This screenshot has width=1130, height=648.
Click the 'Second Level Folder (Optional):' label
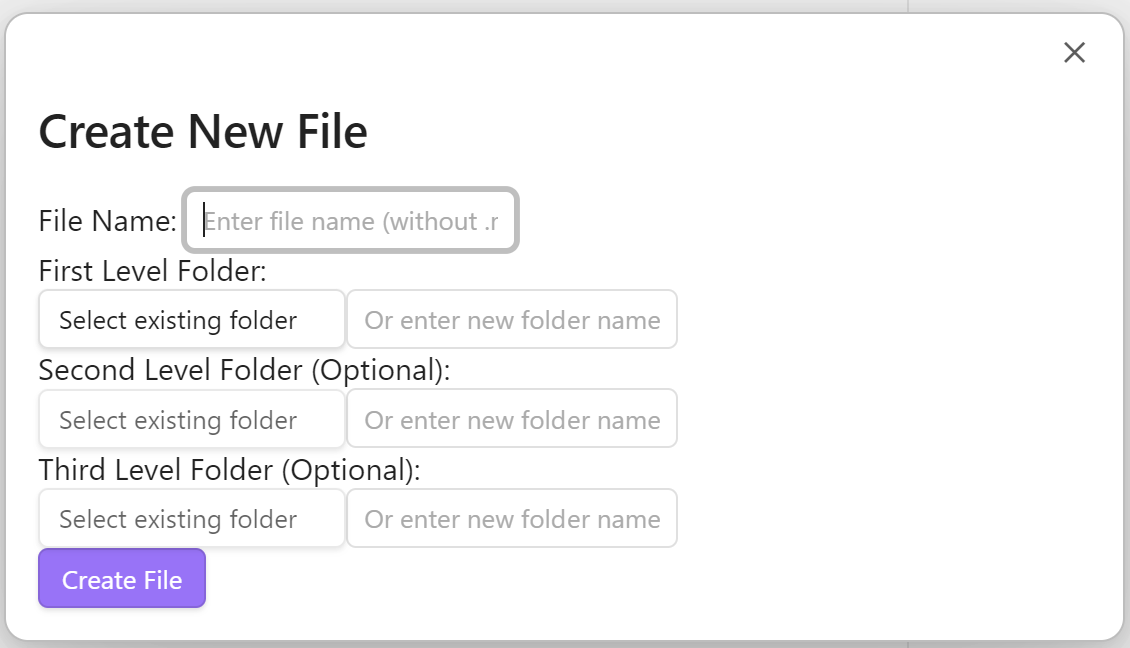tap(244, 370)
